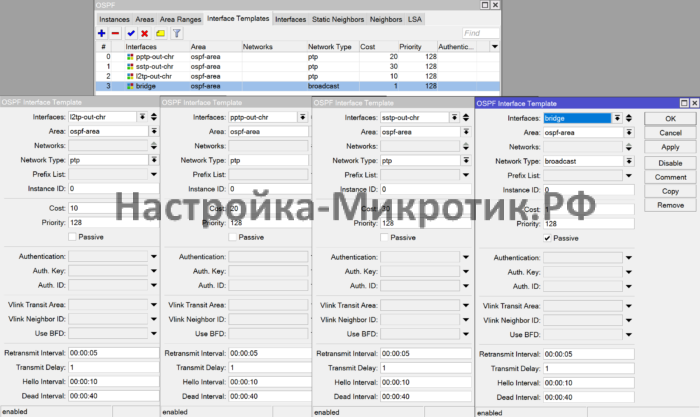Viewport: 700px width, 417px height.
Task: Expand Vlink Neighbor ID in bridge template
Action: pos(629,320)
